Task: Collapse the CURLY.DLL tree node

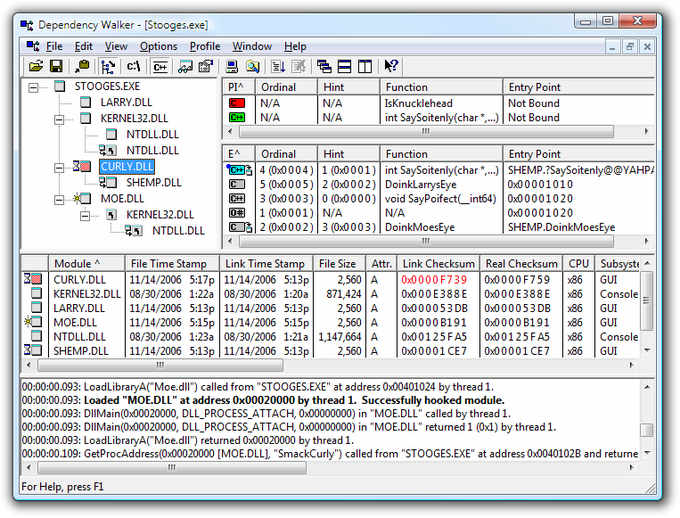Action: 59,166
